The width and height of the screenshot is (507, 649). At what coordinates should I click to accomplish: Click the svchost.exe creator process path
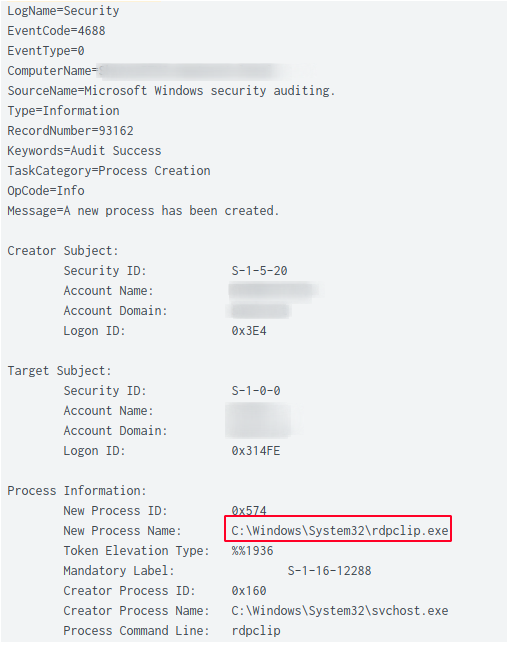tap(339, 611)
